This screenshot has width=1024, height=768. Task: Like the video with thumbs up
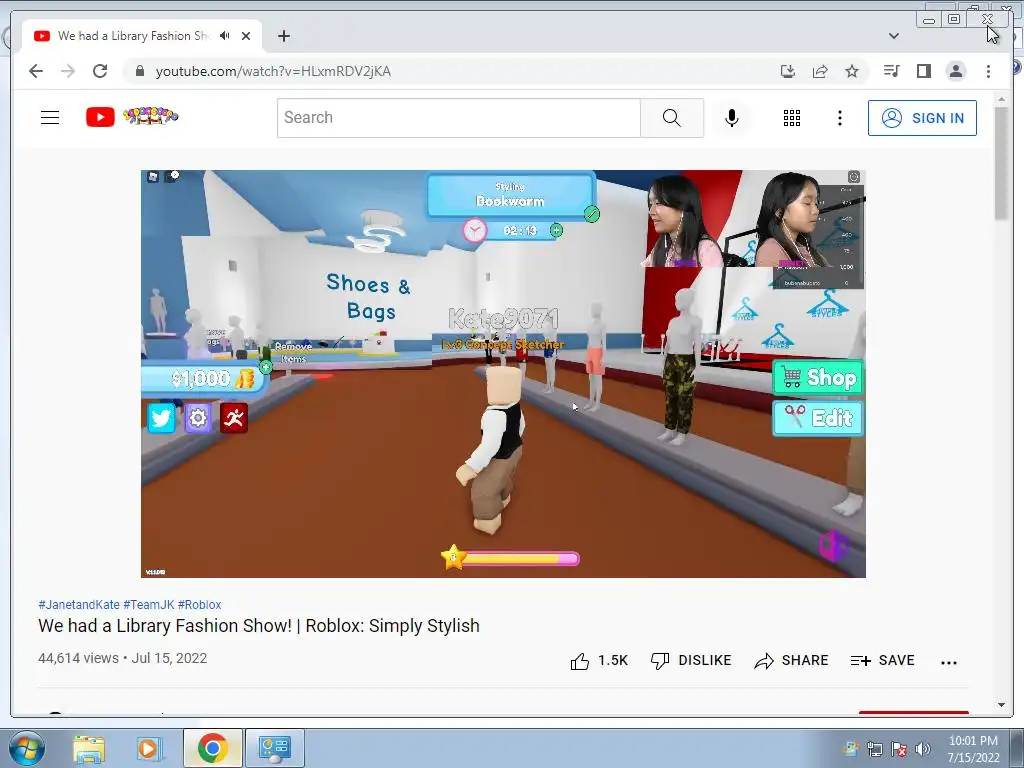coord(599,661)
